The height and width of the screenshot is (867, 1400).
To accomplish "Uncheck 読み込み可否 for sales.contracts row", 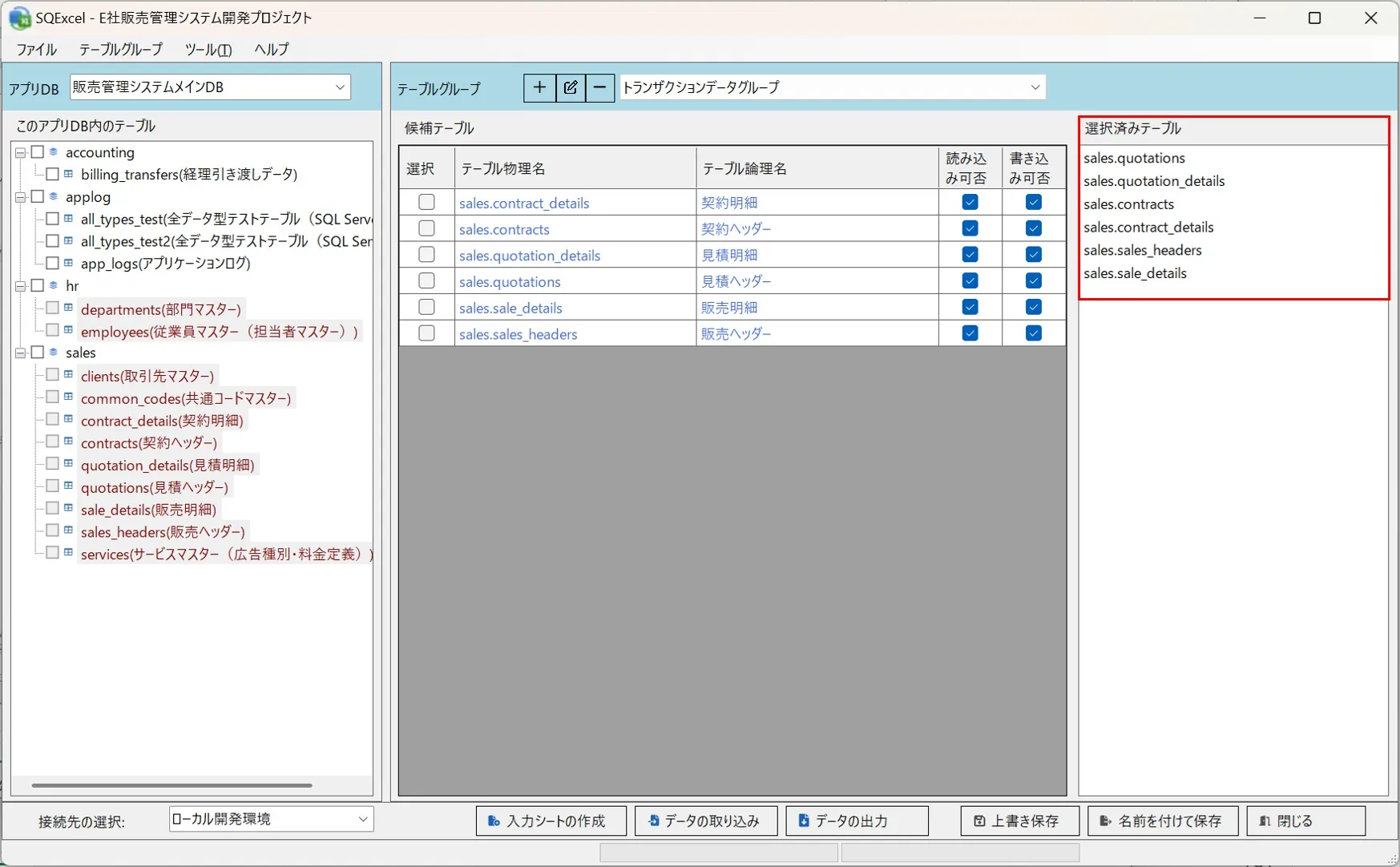I will pos(970,228).
